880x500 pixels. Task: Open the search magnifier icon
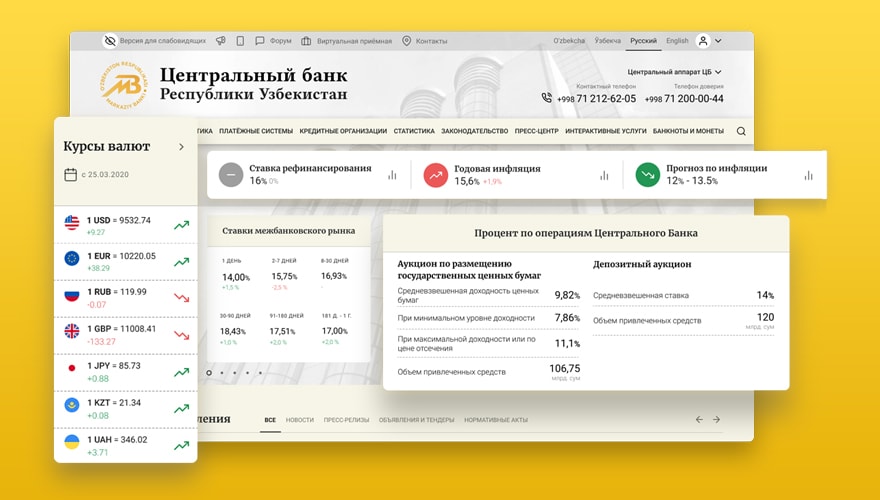coord(741,131)
